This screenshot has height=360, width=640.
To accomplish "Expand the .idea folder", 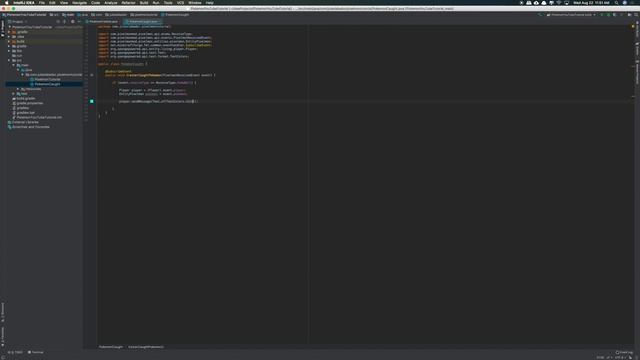I will tap(9, 37).
